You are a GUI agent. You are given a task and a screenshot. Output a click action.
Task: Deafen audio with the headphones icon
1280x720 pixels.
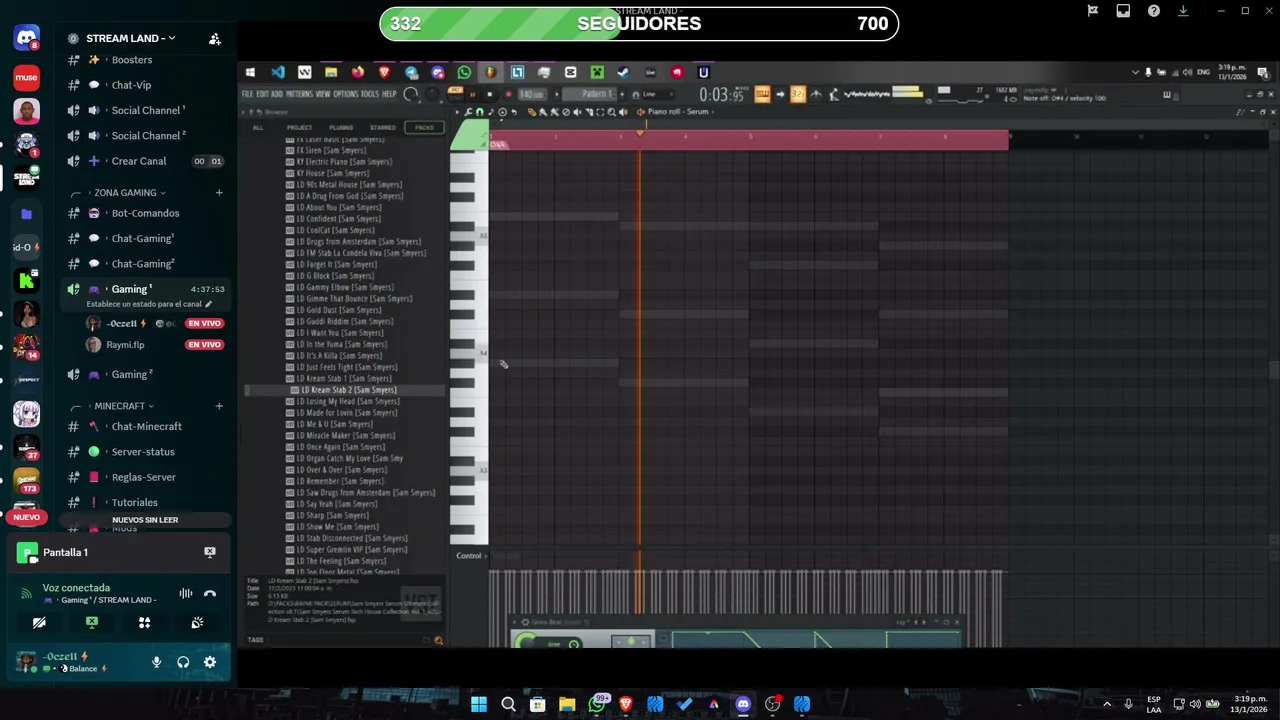[183, 662]
